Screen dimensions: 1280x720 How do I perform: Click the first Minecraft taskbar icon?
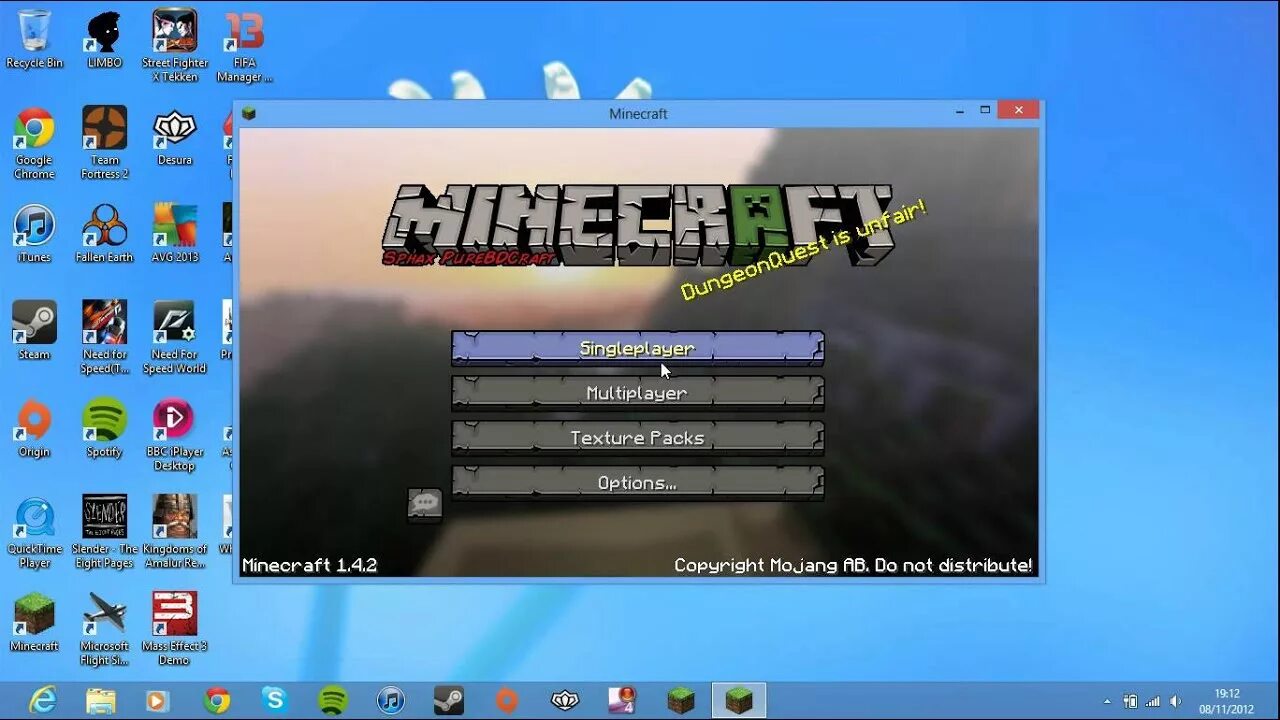[x=681, y=700]
